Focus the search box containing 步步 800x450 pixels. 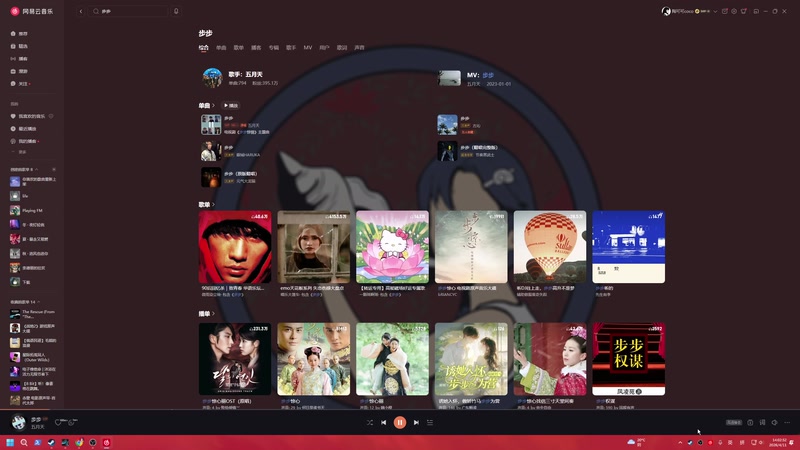[x=130, y=11]
